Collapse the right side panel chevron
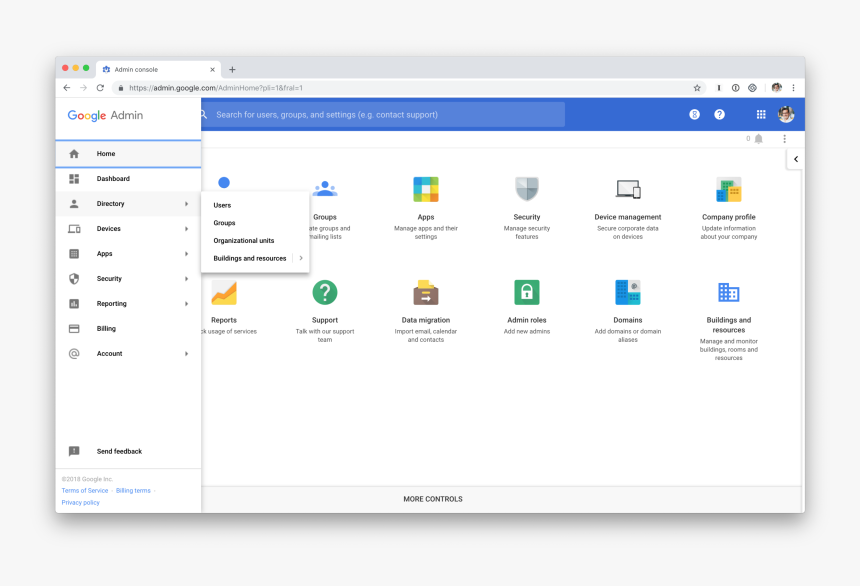This screenshot has height=586, width=860. click(x=795, y=159)
